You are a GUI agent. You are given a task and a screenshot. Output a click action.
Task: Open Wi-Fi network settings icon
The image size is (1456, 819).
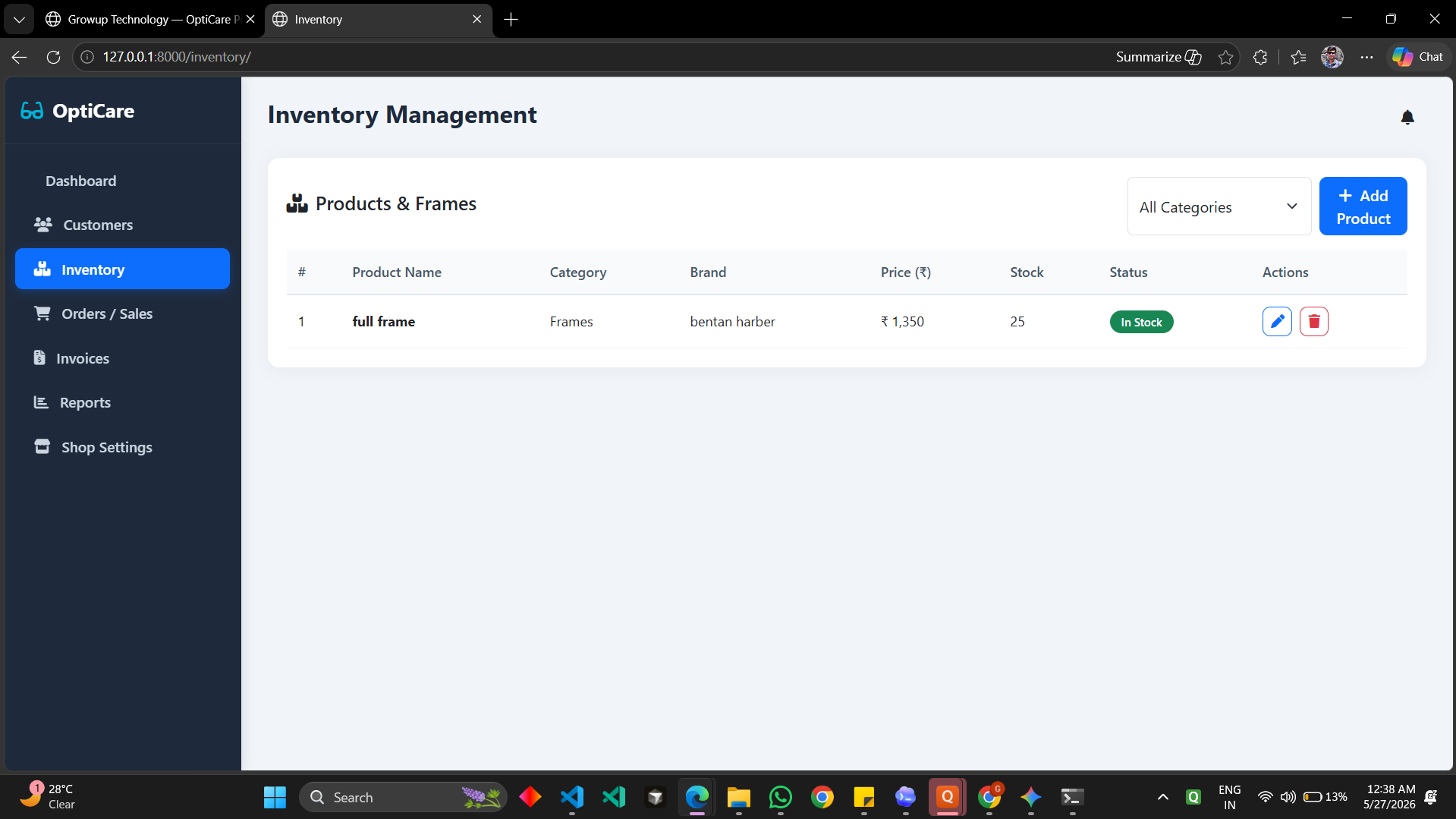click(1265, 797)
